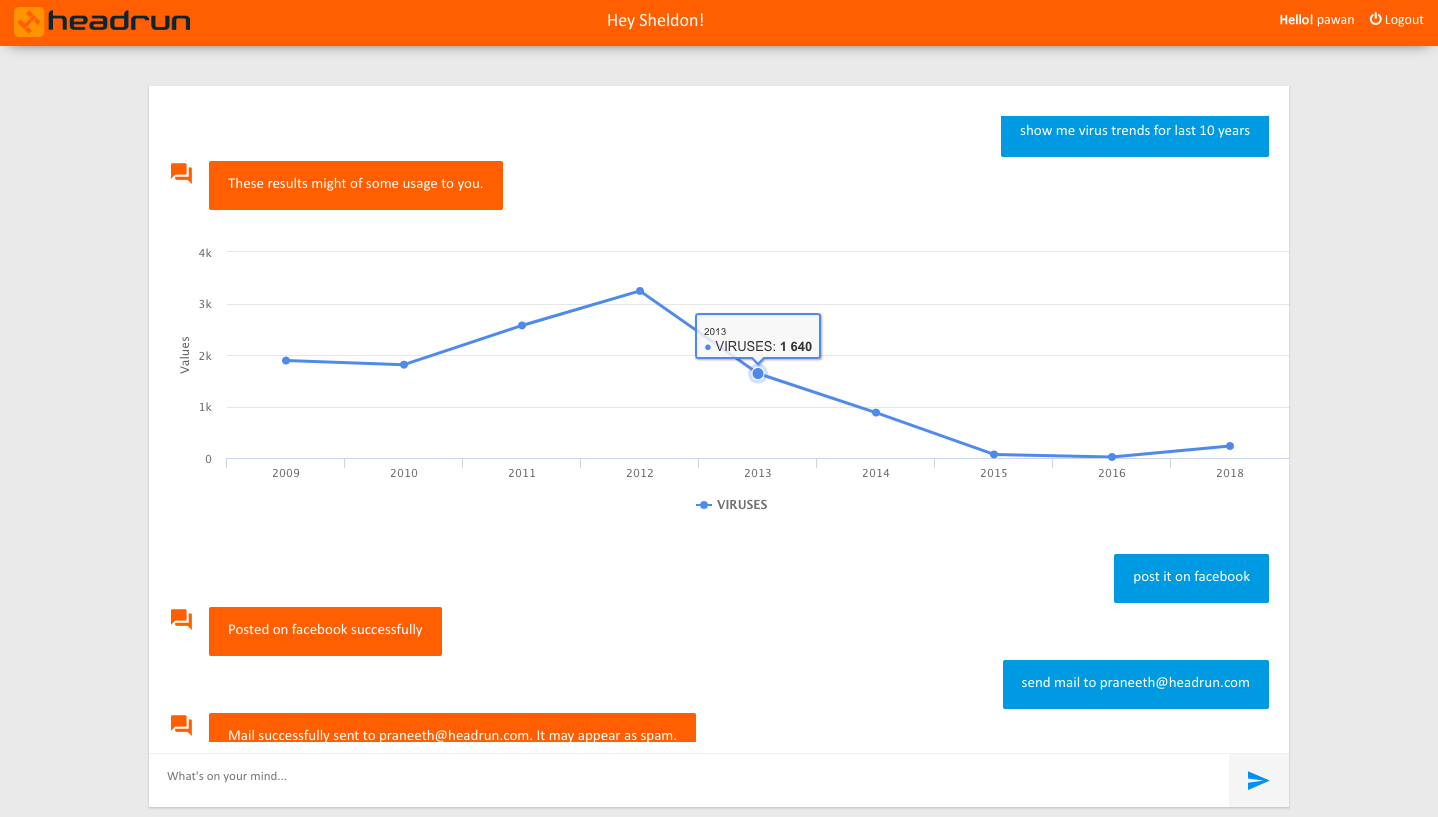
Task: Click the 'Hey Sheldon!' header title
Action: (x=655, y=20)
